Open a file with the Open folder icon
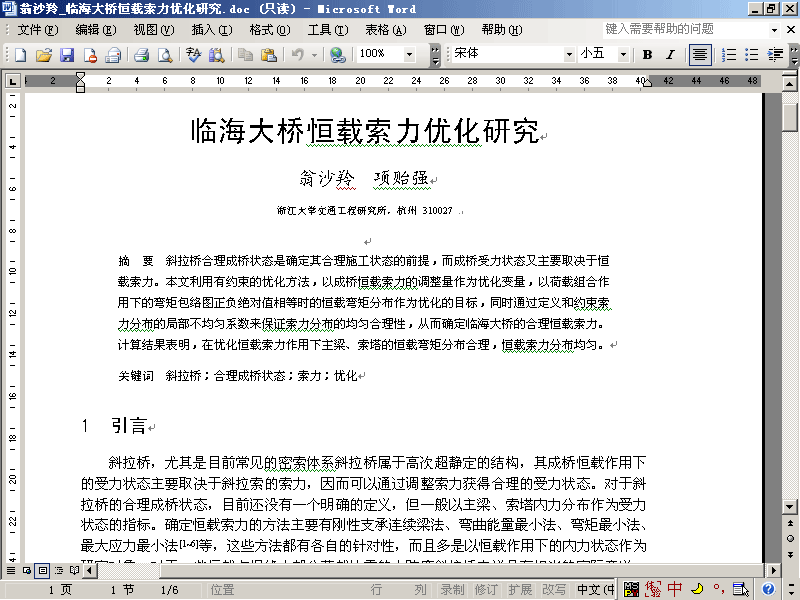 point(44,55)
